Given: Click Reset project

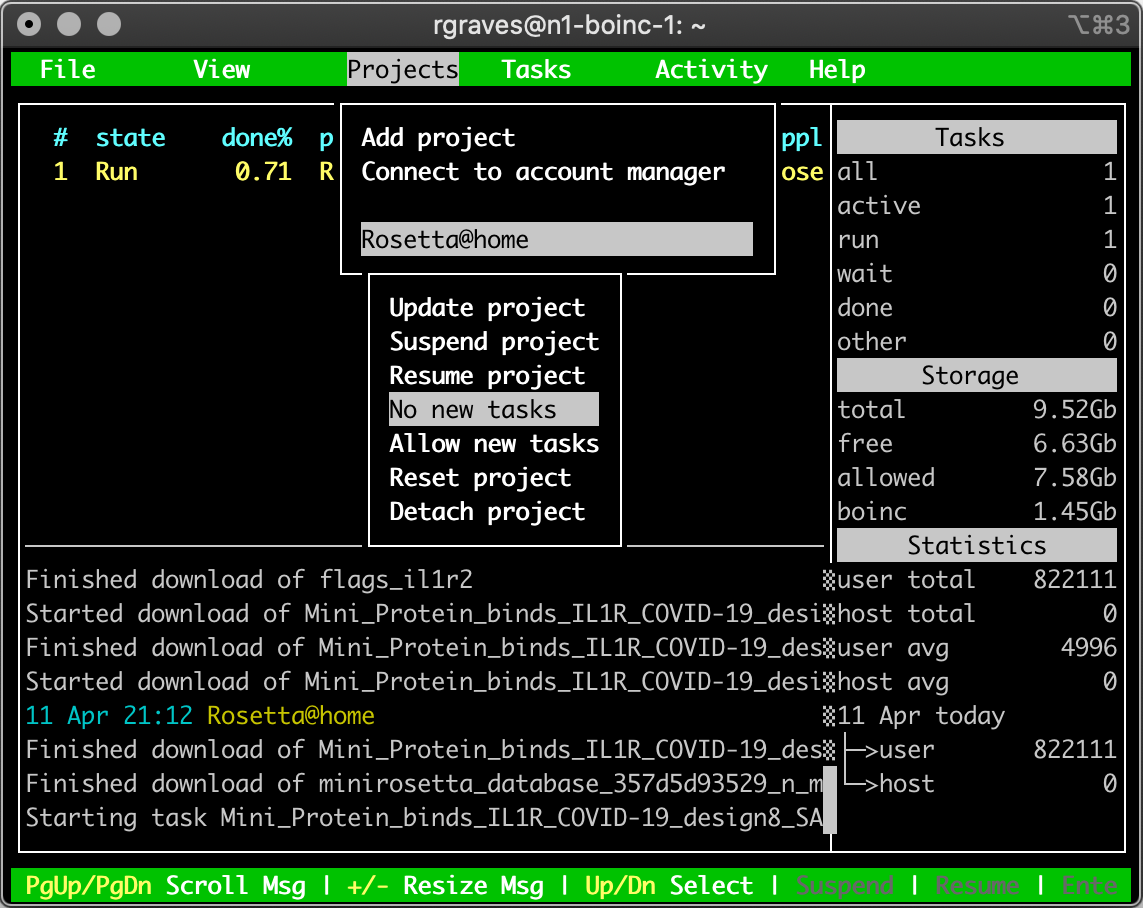Looking at the screenshot, I should coord(480,478).
